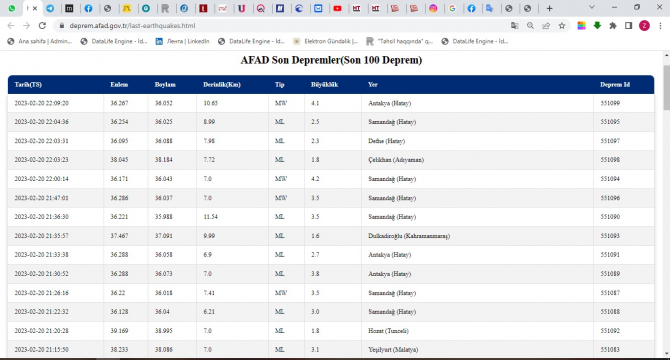Open the Elektron Gündəlik bookmark
This screenshot has width=670, height=360.
(x=326, y=41)
